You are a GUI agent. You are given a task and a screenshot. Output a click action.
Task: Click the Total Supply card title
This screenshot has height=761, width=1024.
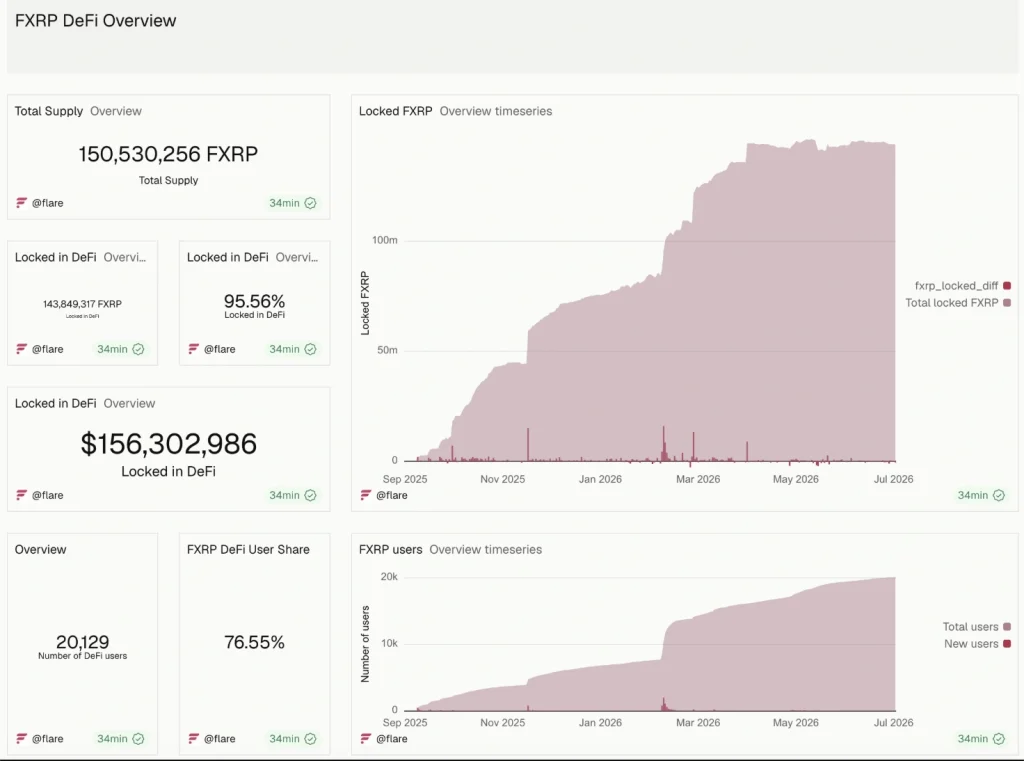tap(49, 111)
